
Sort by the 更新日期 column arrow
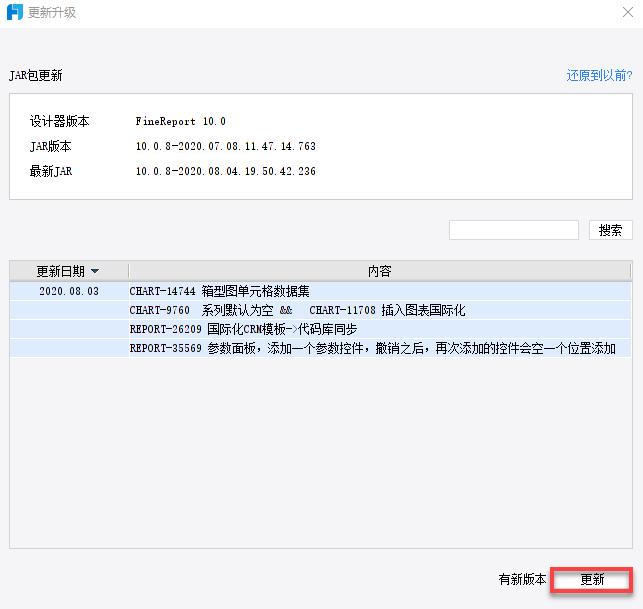[x=95, y=271]
